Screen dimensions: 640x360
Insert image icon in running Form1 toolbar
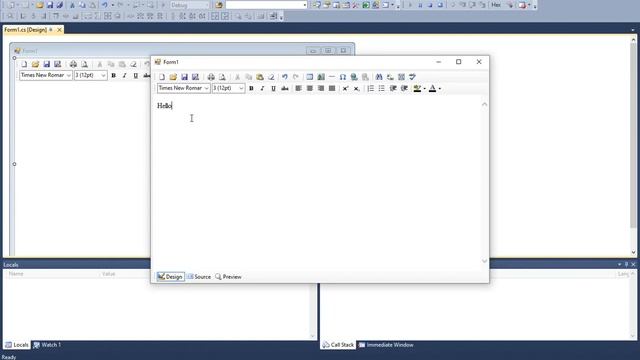coord(321,77)
